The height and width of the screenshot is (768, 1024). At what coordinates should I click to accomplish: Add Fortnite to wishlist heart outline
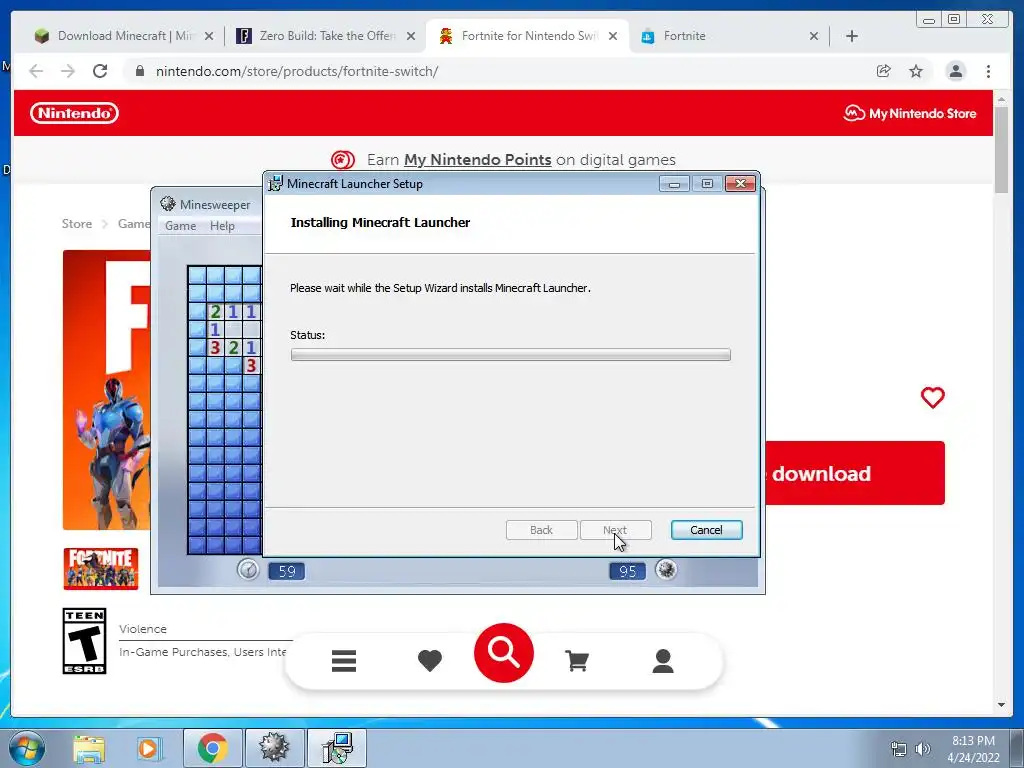click(933, 397)
